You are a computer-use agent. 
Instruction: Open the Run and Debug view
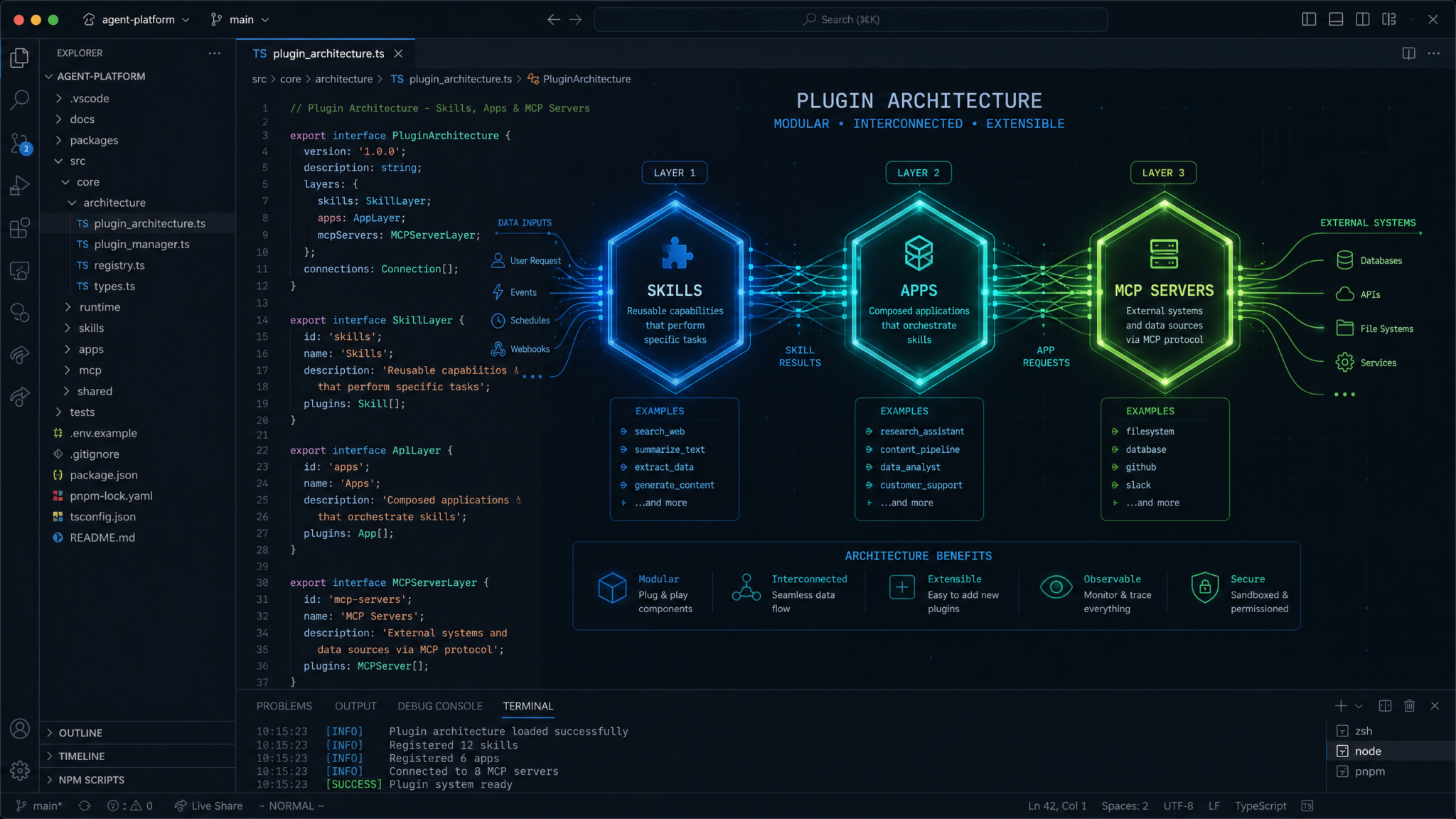20,186
